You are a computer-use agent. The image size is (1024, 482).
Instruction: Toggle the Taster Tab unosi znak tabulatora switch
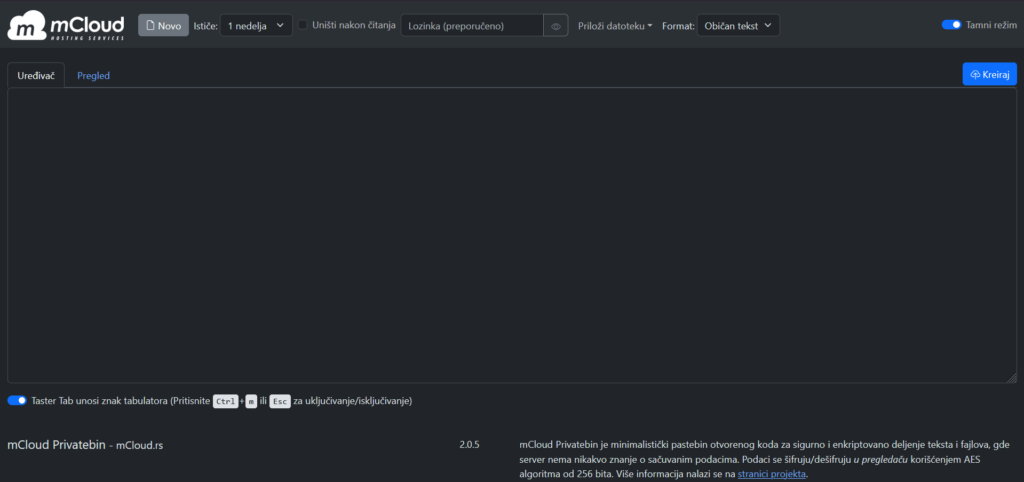pos(17,400)
